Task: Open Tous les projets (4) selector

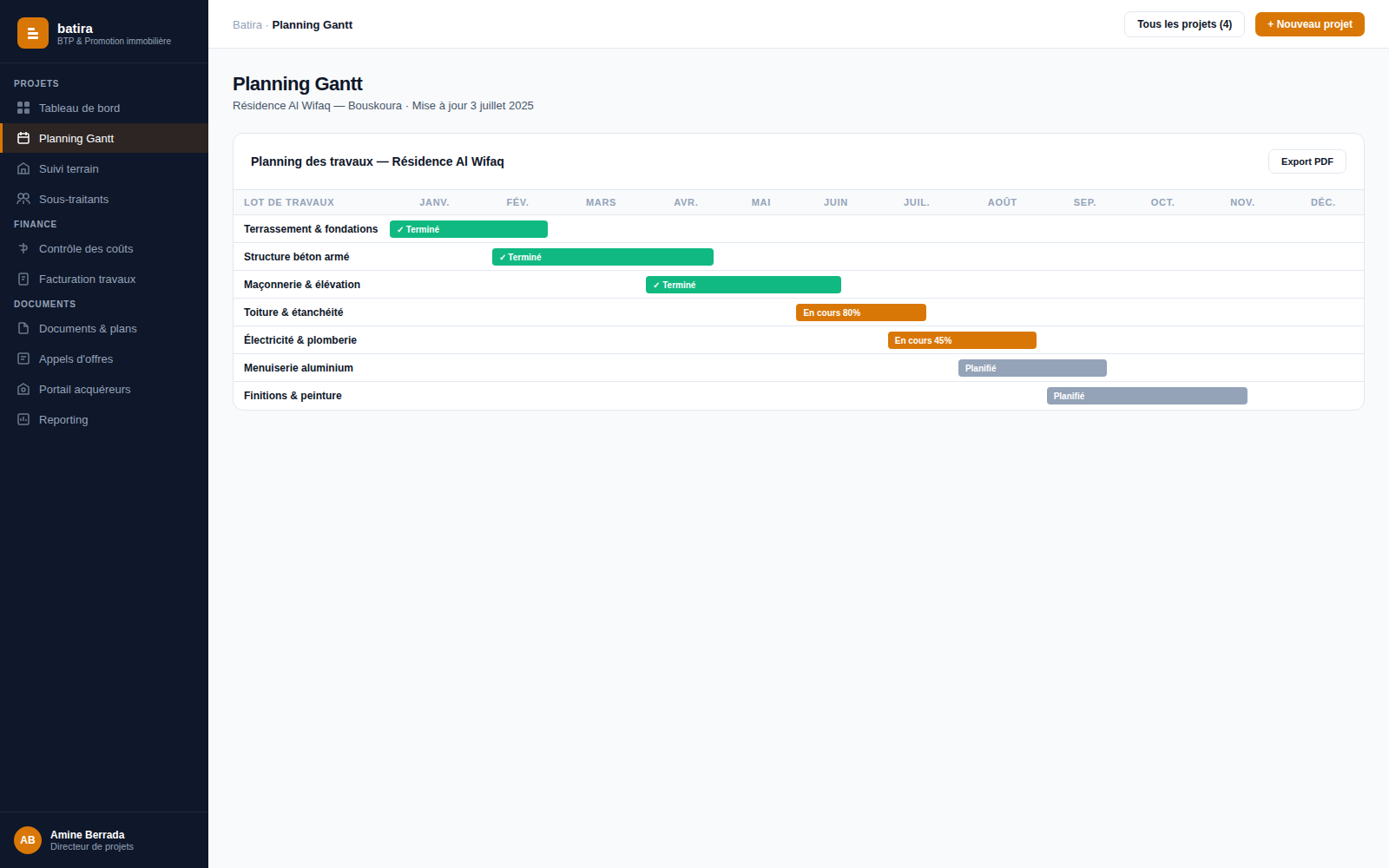Action: (1184, 24)
